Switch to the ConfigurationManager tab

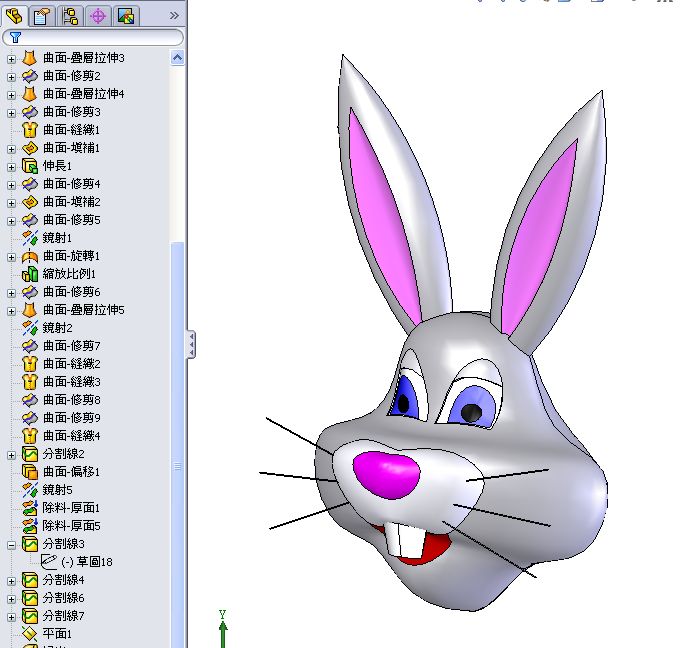tap(69, 16)
